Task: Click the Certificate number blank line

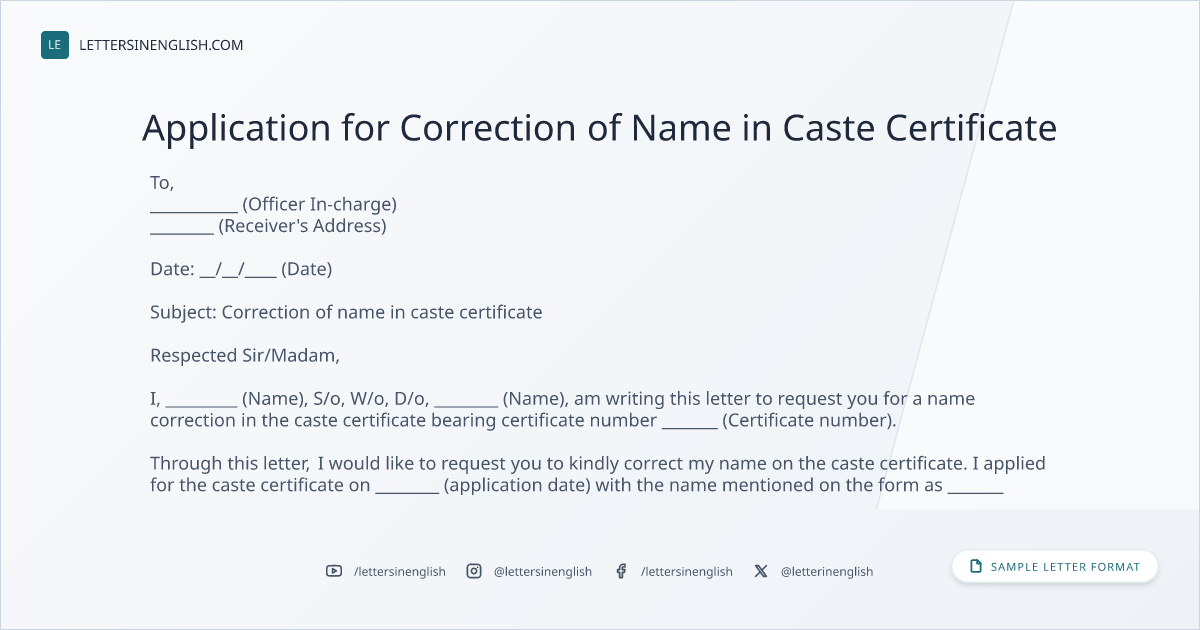Action: pos(690,422)
